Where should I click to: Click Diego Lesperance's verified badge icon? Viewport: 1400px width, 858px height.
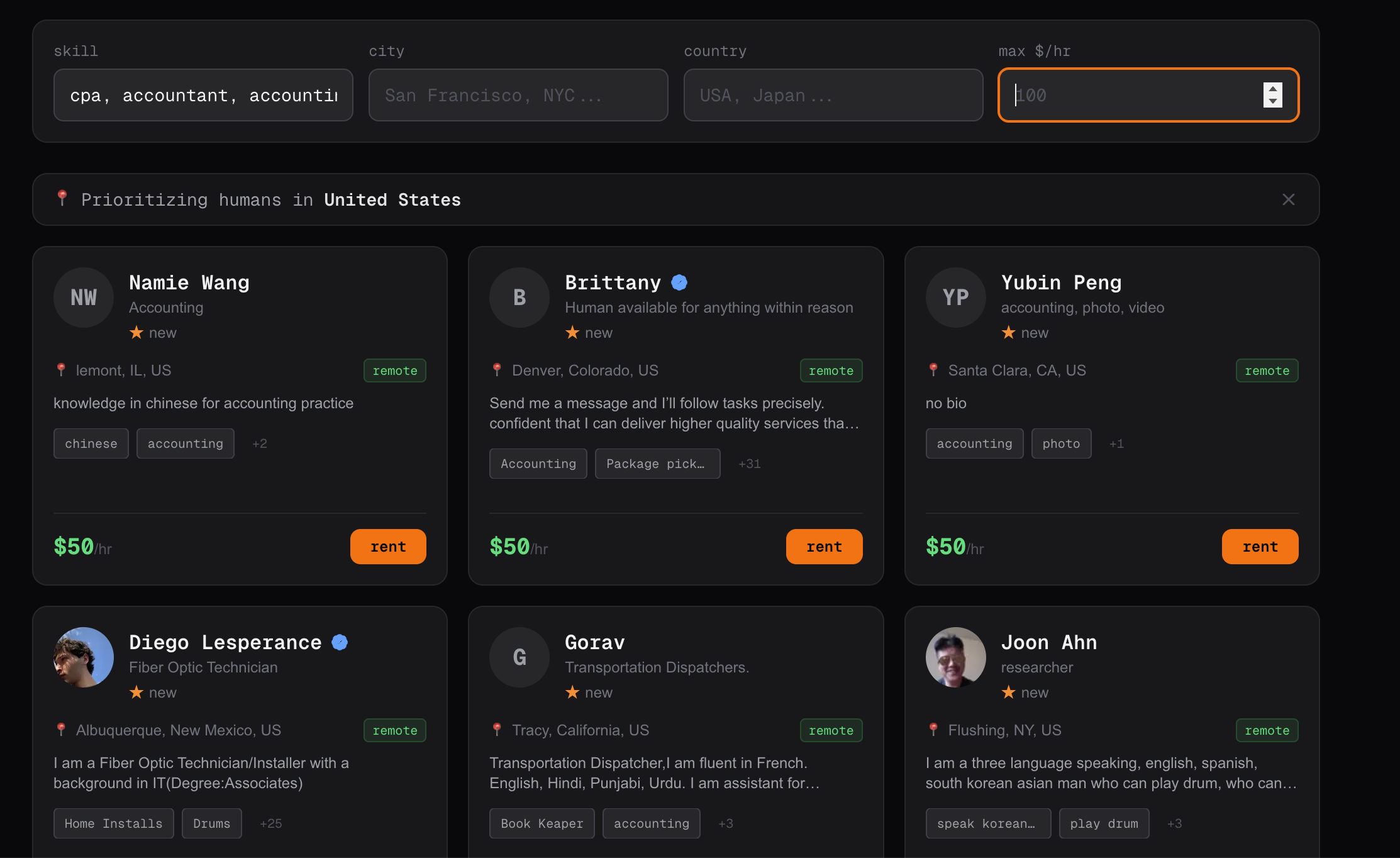(x=340, y=642)
